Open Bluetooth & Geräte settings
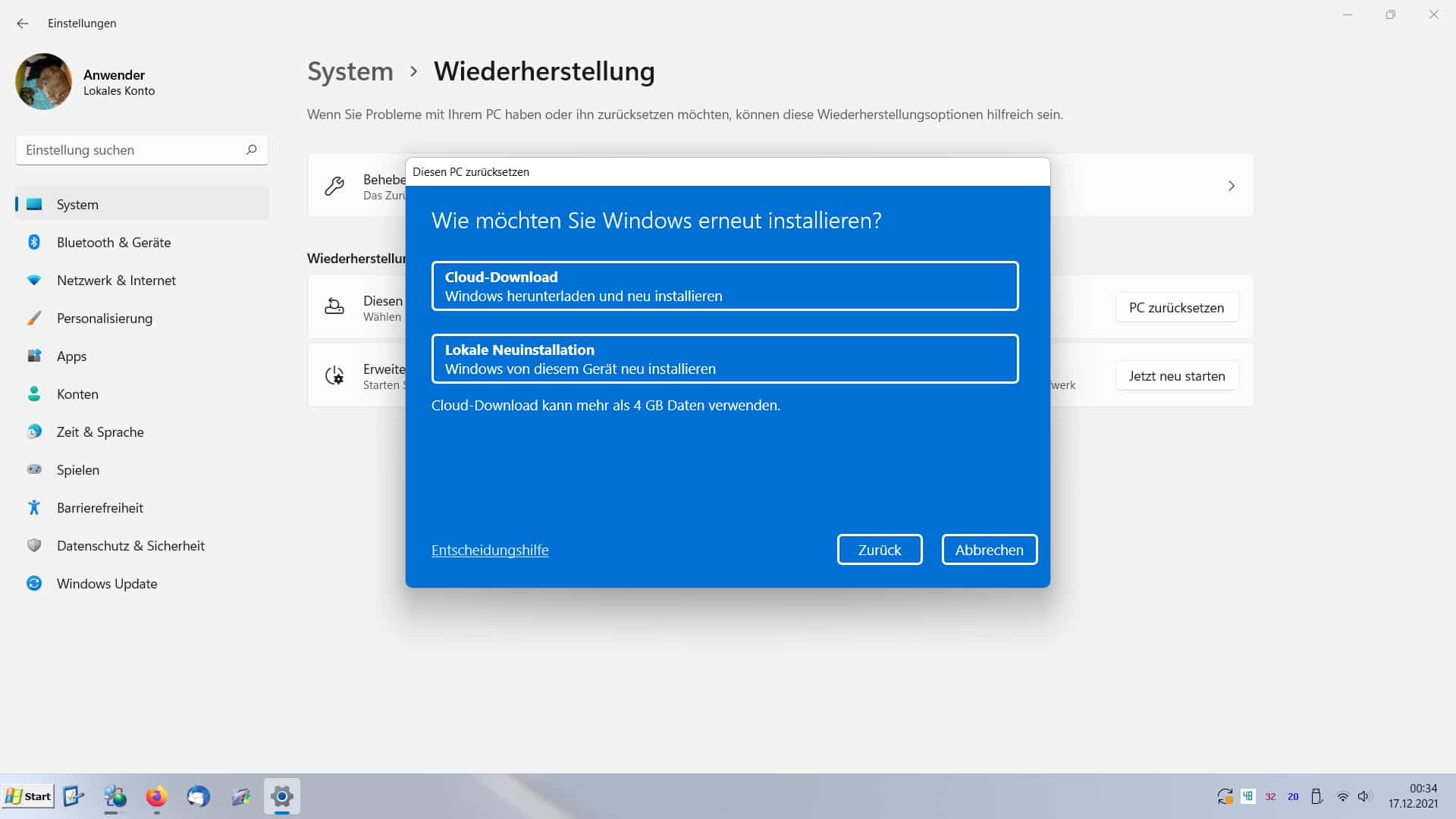 click(x=142, y=242)
